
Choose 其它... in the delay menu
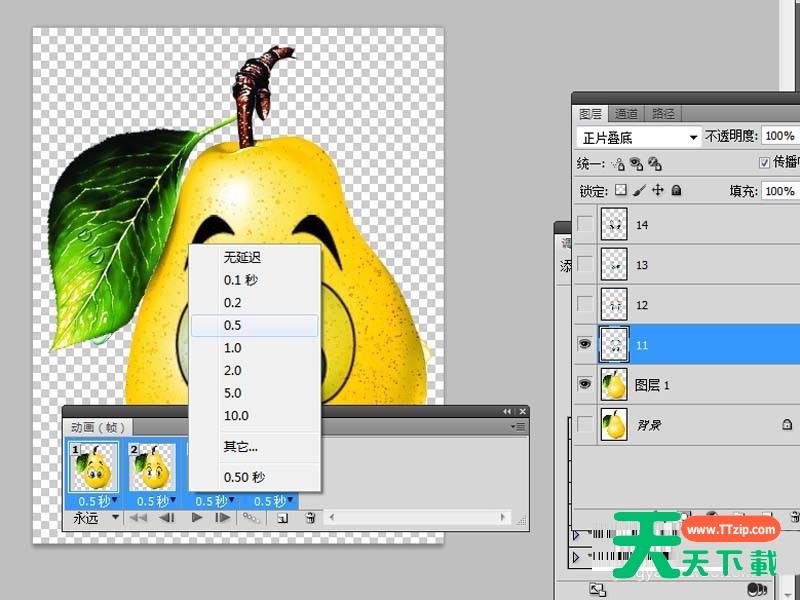(x=255, y=447)
